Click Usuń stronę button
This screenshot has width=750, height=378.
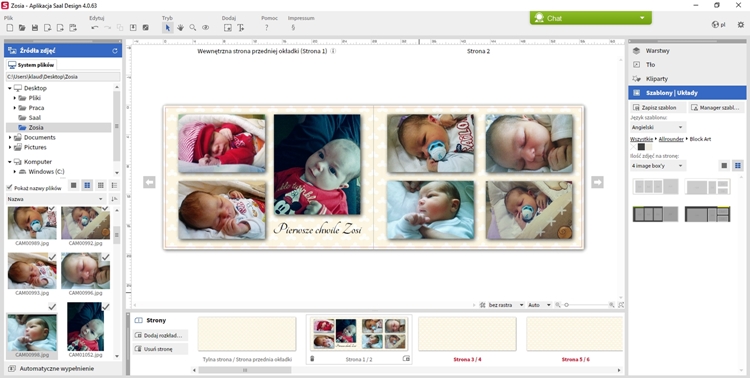161,349
